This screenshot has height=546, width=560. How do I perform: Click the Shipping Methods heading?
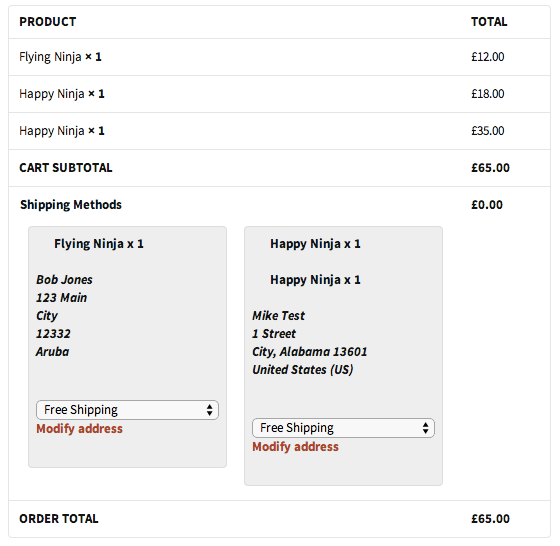tap(71, 205)
